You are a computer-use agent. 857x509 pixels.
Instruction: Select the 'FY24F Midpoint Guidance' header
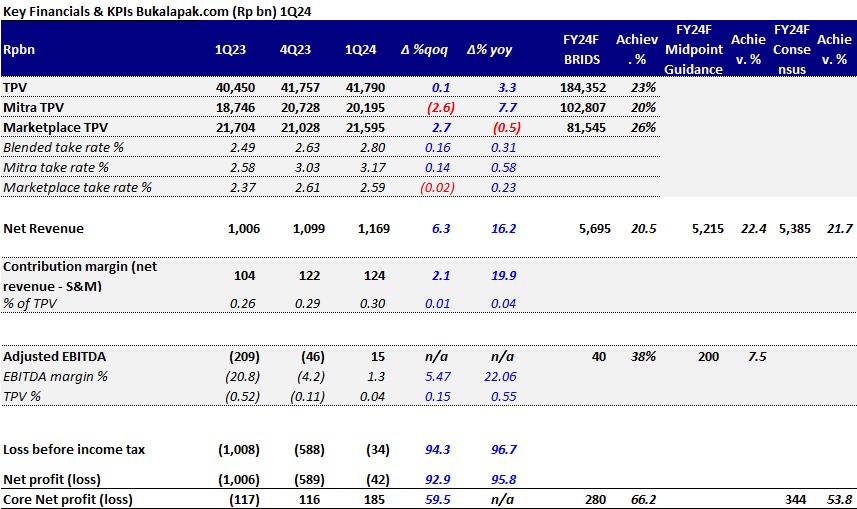point(694,49)
